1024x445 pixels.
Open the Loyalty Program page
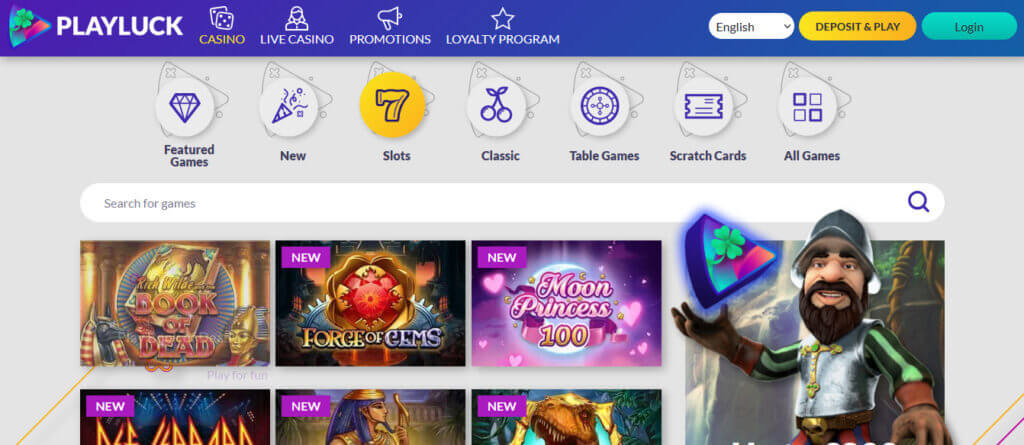point(503,26)
